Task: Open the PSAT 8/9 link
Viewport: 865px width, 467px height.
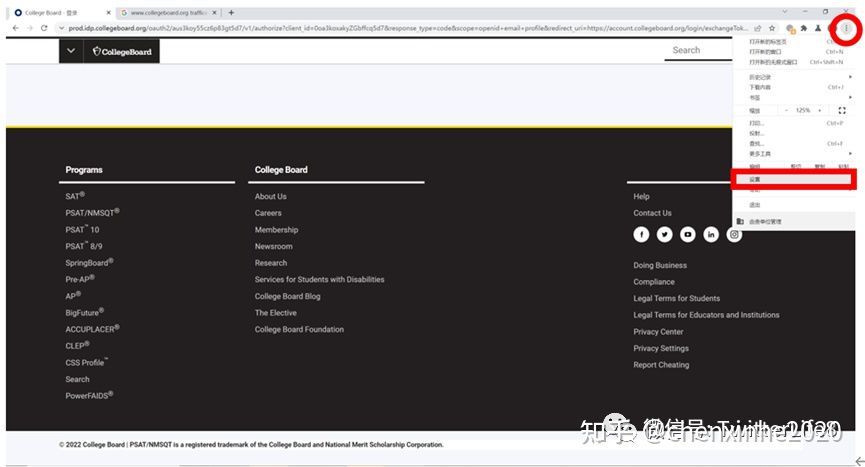Action: coord(84,246)
